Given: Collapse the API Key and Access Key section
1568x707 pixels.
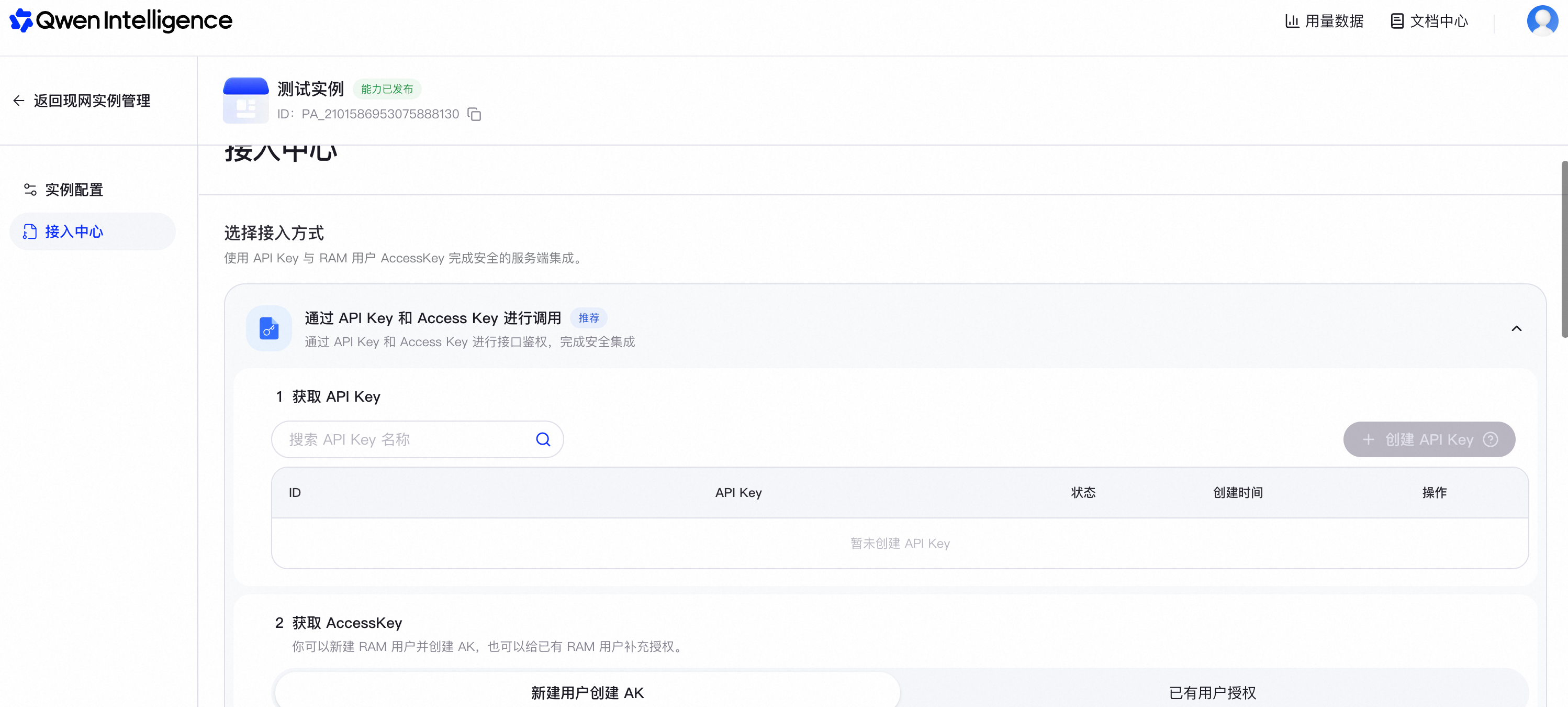Looking at the screenshot, I should point(1516,329).
